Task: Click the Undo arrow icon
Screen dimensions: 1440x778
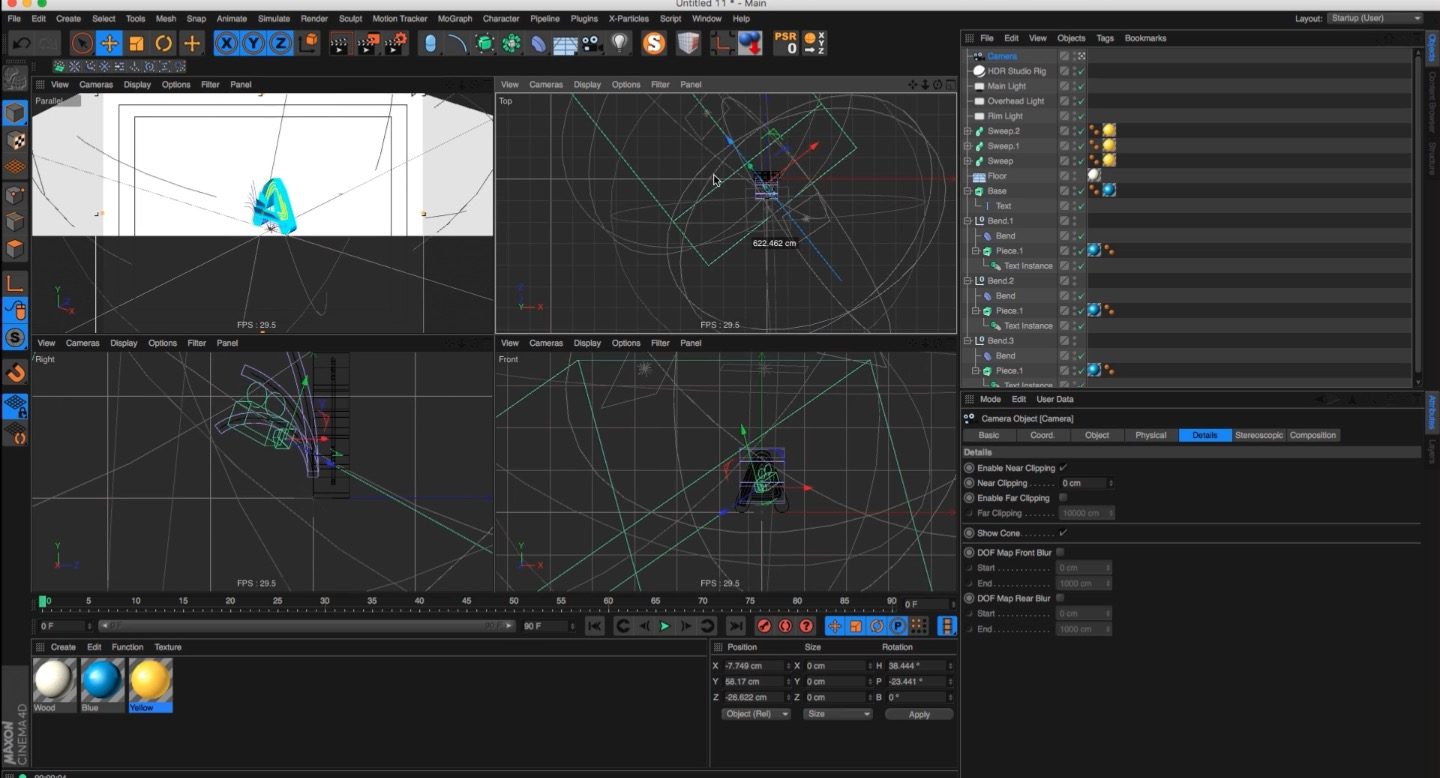Action: point(21,43)
